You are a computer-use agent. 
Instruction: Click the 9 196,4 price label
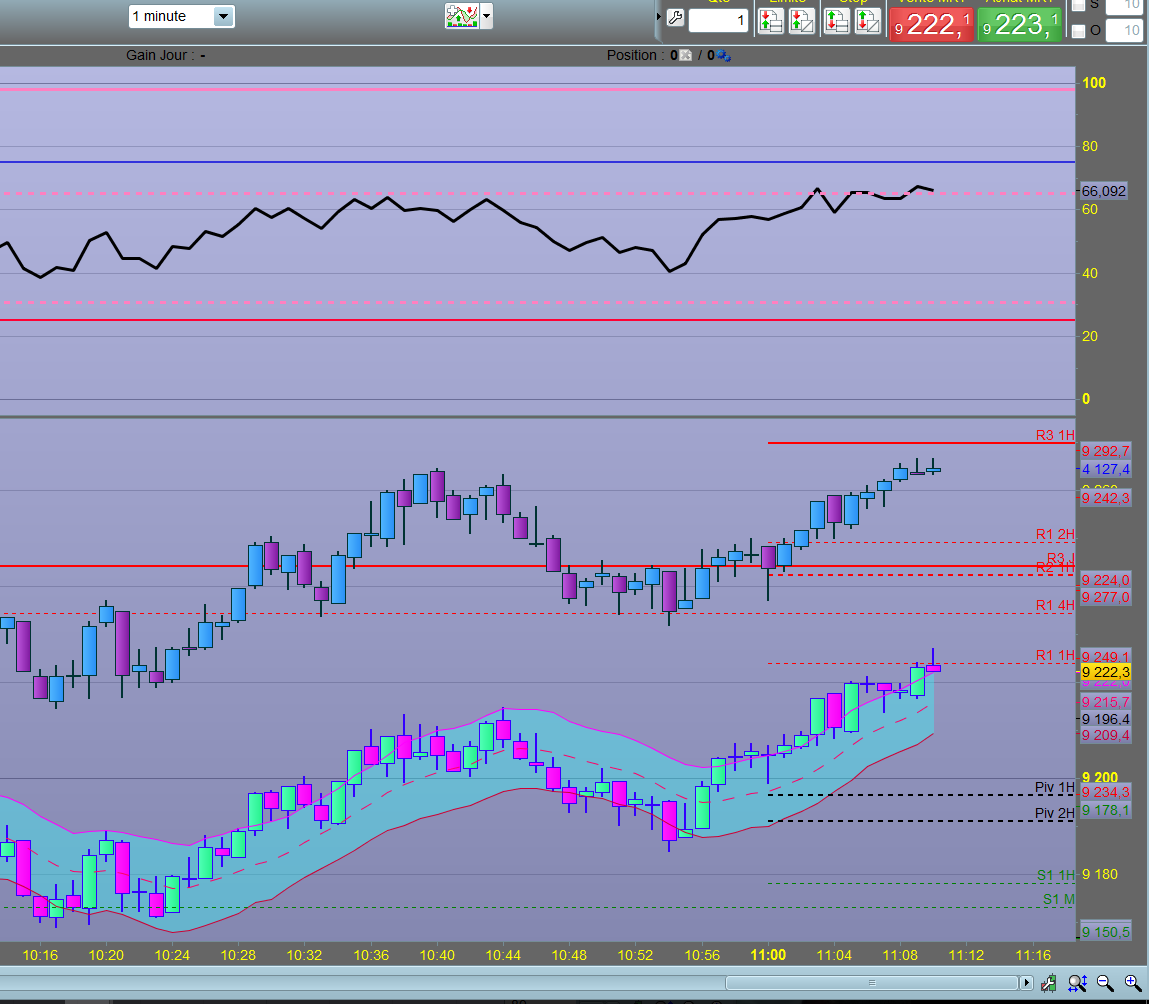[1106, 719]
